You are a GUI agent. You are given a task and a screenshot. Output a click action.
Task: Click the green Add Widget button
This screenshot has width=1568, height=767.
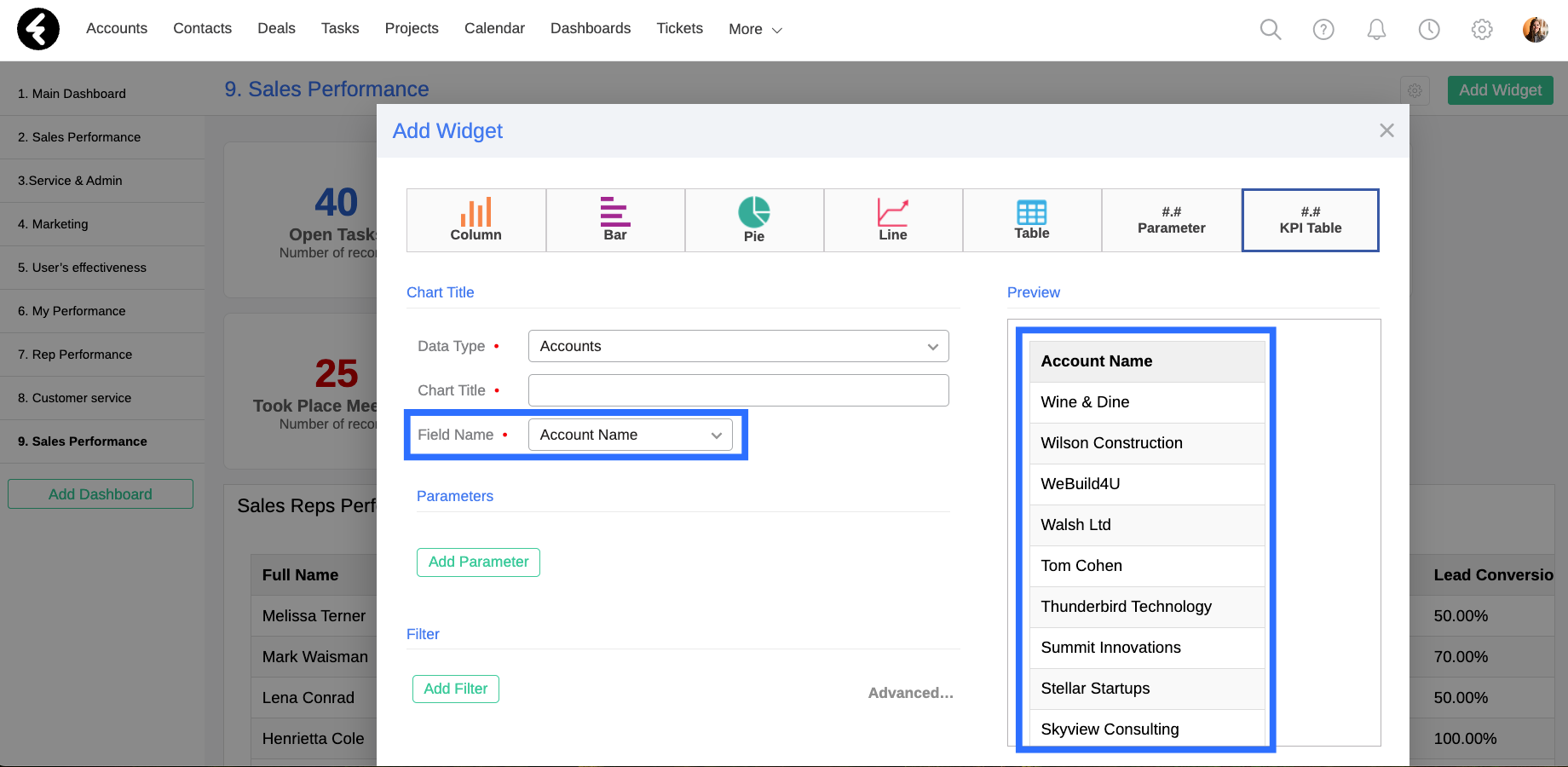[x=1500, y=90]
